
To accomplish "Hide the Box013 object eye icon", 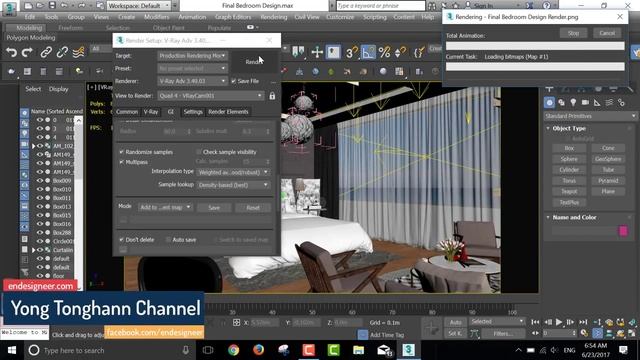I will click(x=40, y=207).
